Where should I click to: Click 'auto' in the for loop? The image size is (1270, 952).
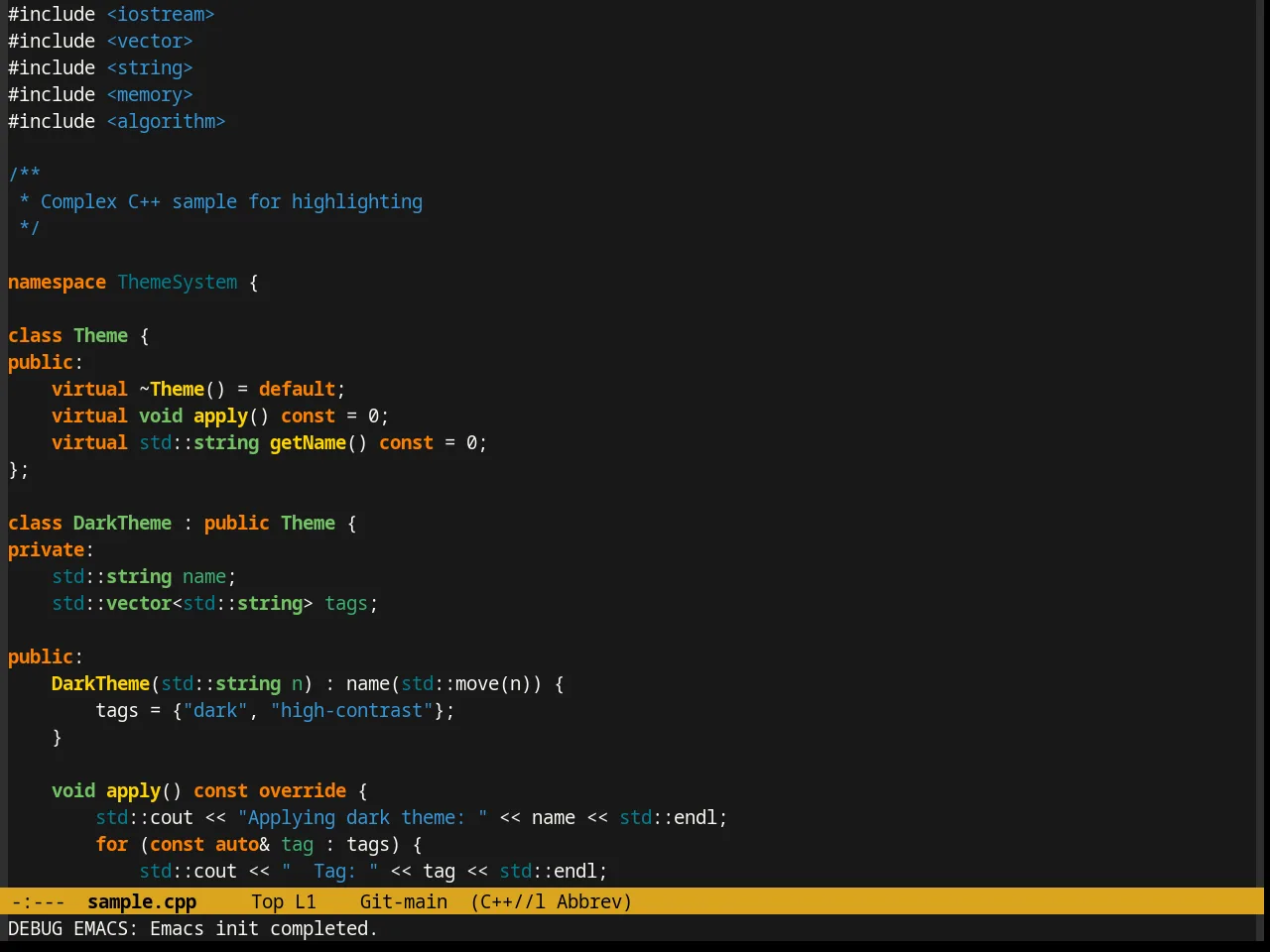pos(237,844)
